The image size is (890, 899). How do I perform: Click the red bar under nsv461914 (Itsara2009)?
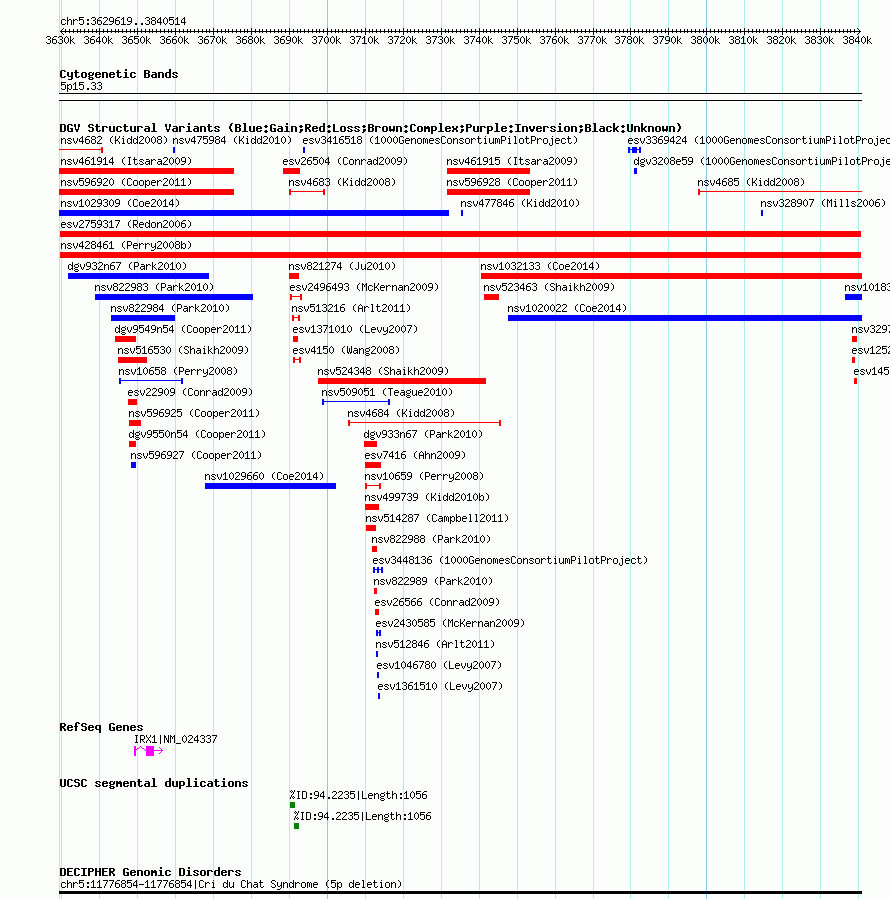point(146,171)
